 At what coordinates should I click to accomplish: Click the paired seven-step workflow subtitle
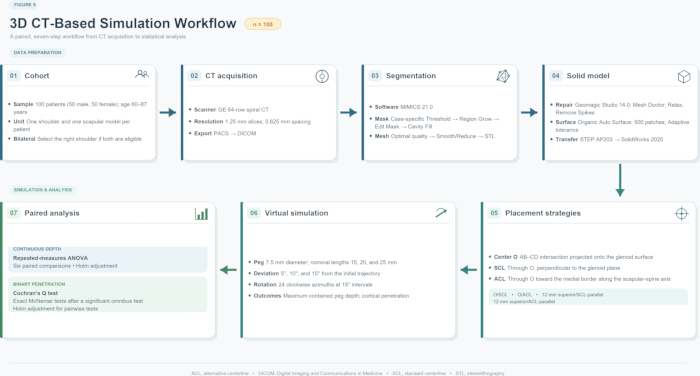(x=98, y=37)
